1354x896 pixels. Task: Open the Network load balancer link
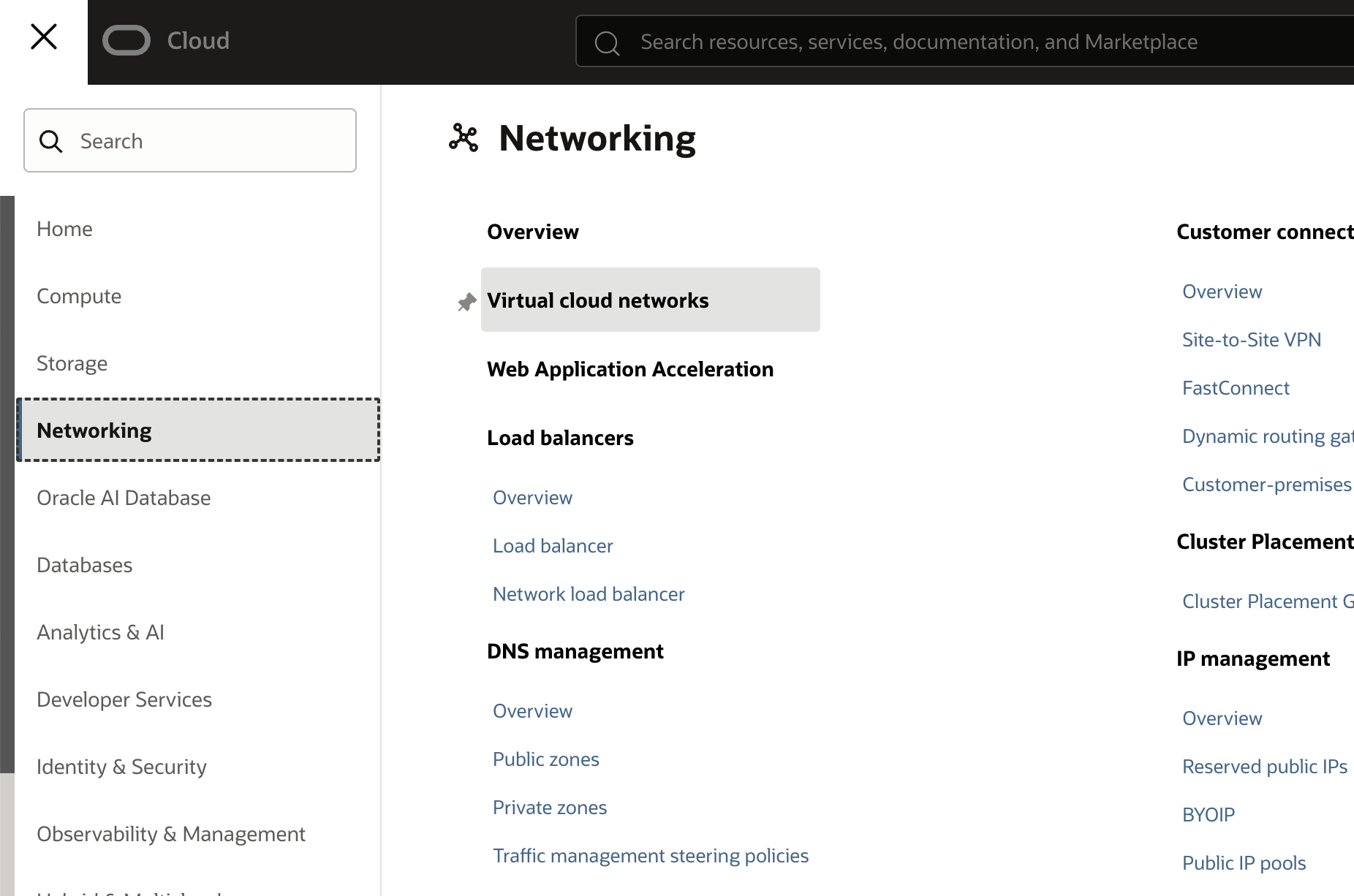click(x=588, y=594)
